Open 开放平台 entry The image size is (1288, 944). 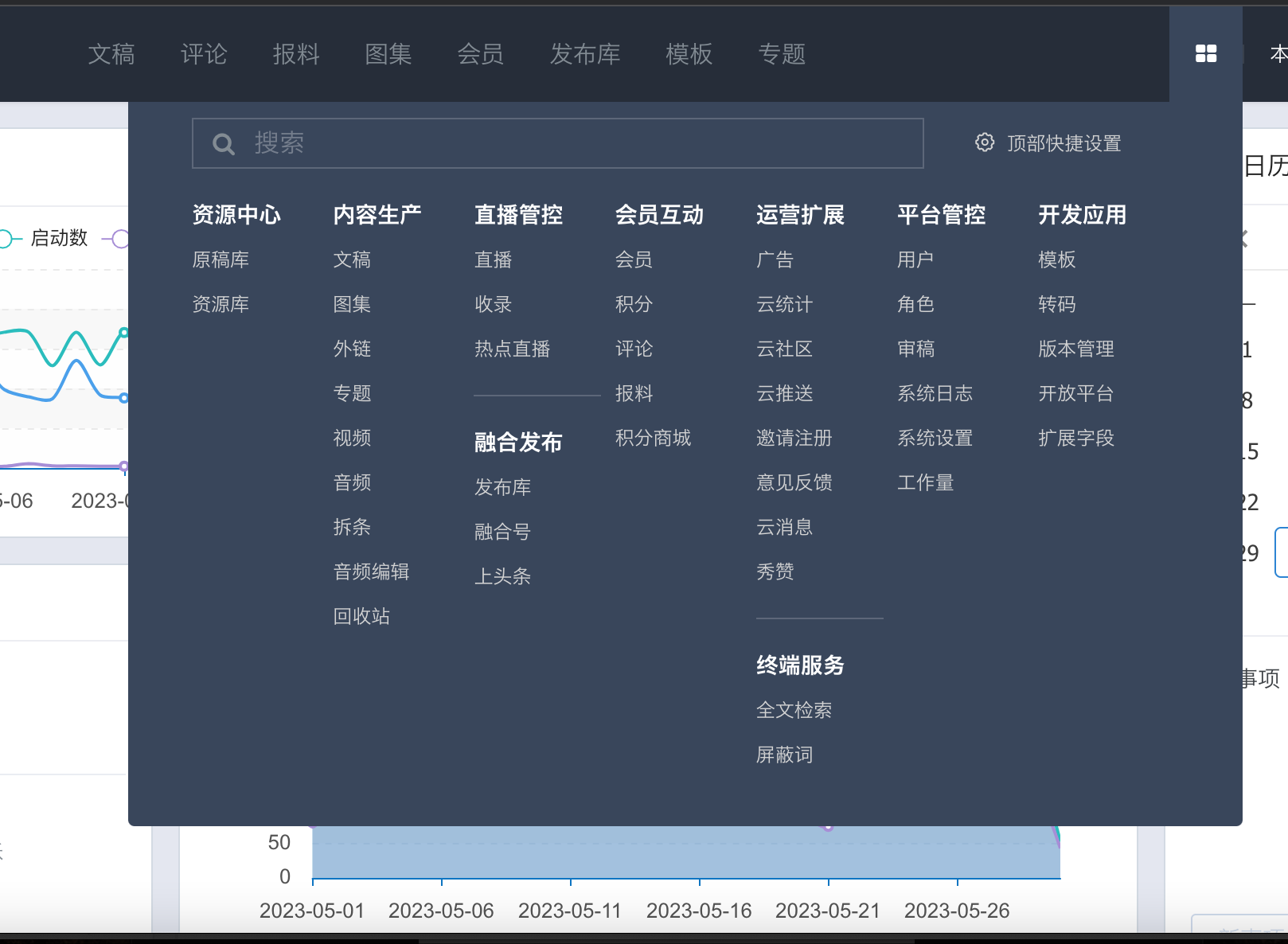point(1075,393)
